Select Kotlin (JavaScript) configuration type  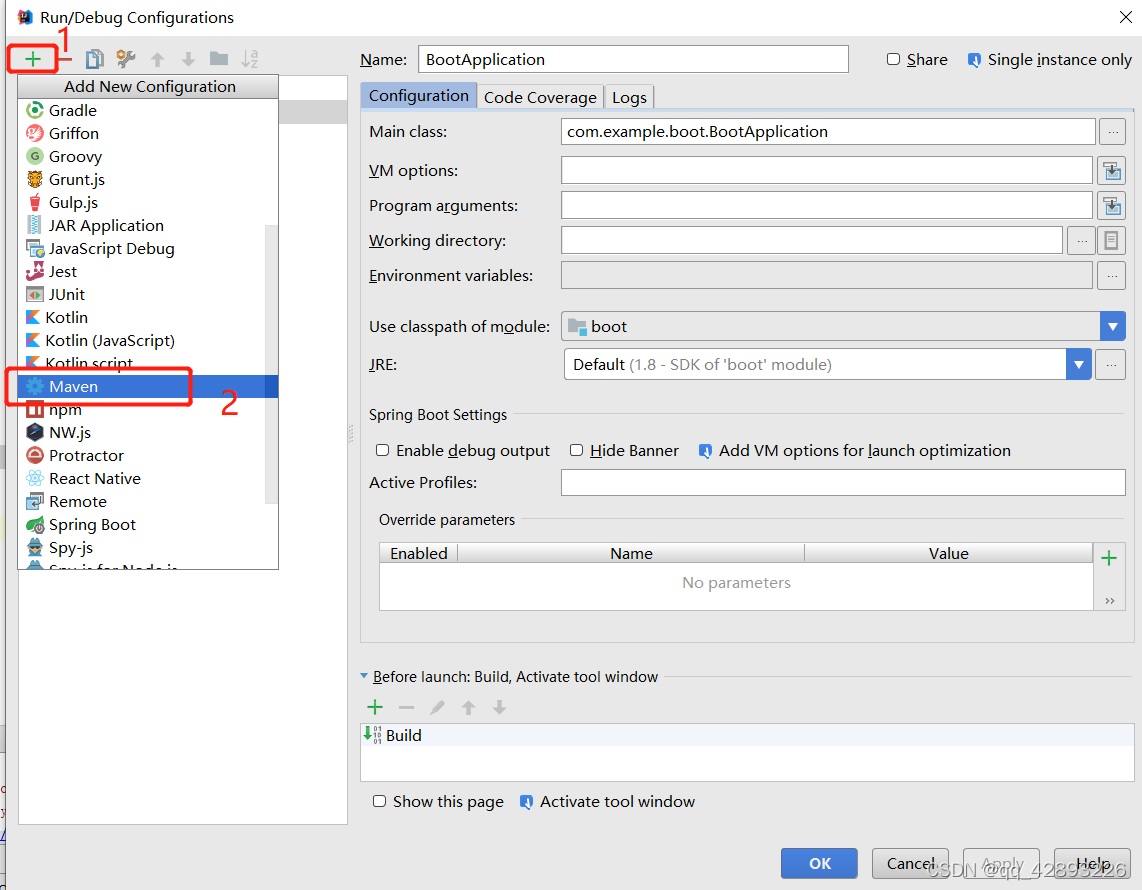[148, 340]
